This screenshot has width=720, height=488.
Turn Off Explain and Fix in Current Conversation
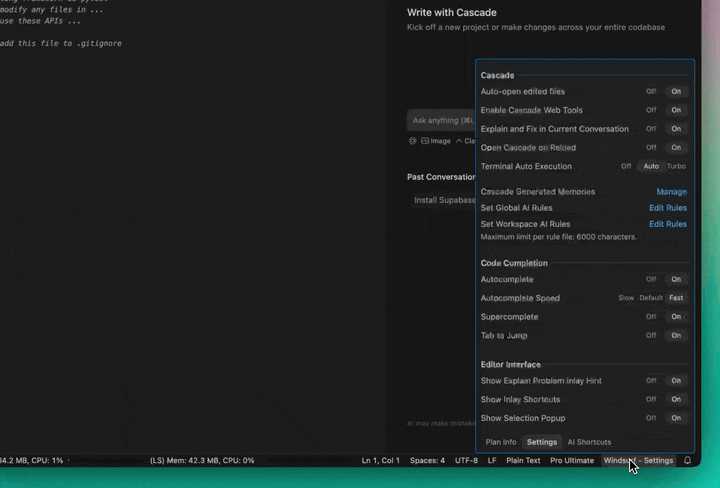pyautogui.click(x=651, y=129)
